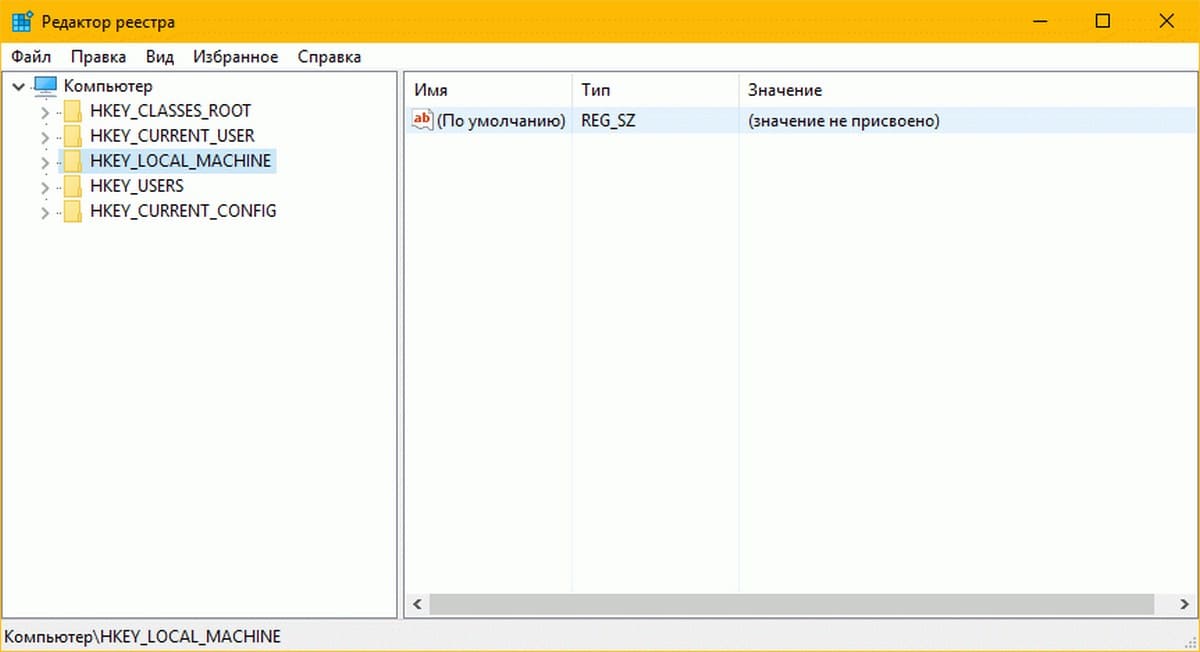Open the Справка menu

click(329, 57)
